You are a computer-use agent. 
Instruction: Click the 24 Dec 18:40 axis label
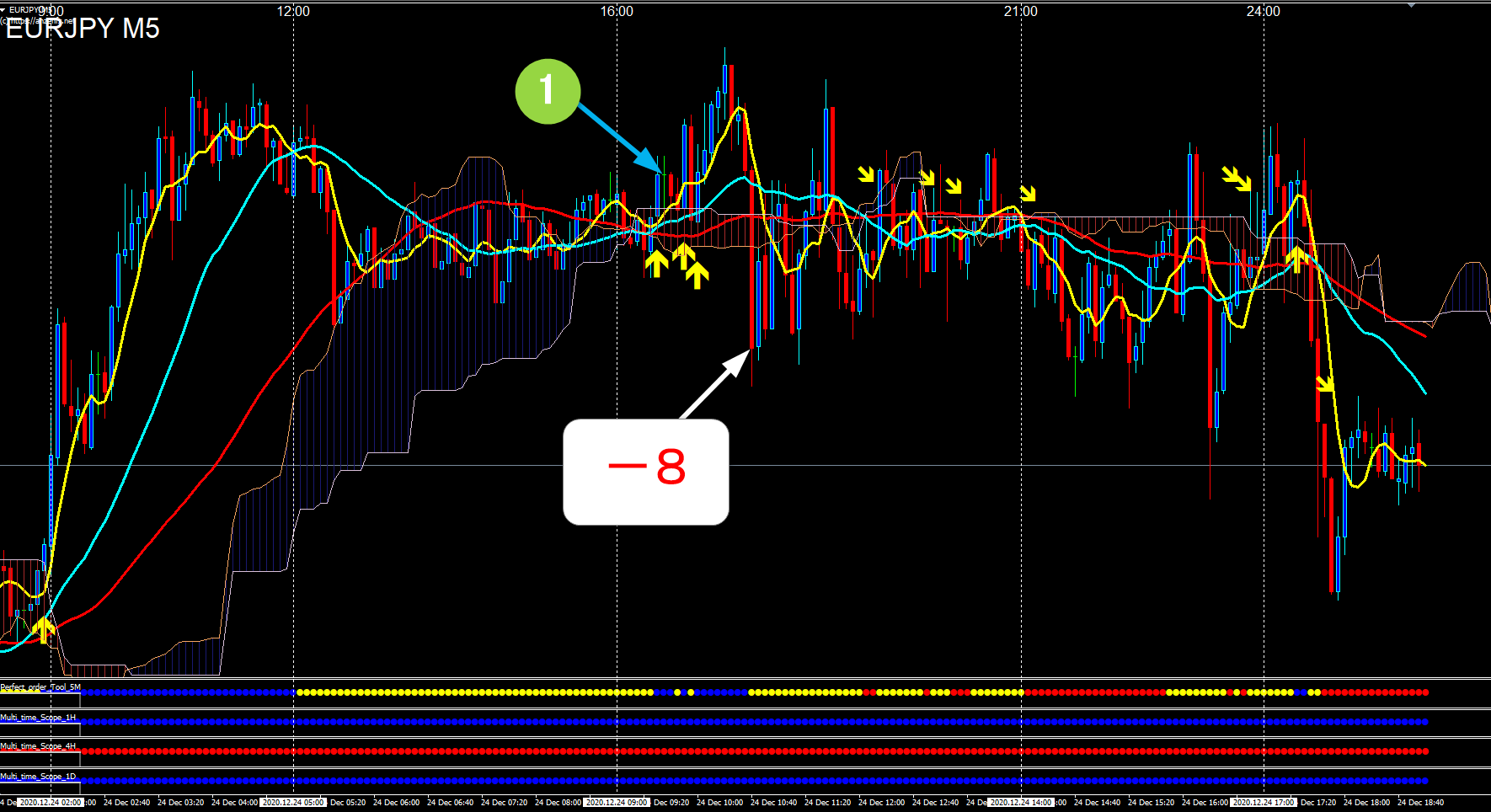coord(1421,803)
